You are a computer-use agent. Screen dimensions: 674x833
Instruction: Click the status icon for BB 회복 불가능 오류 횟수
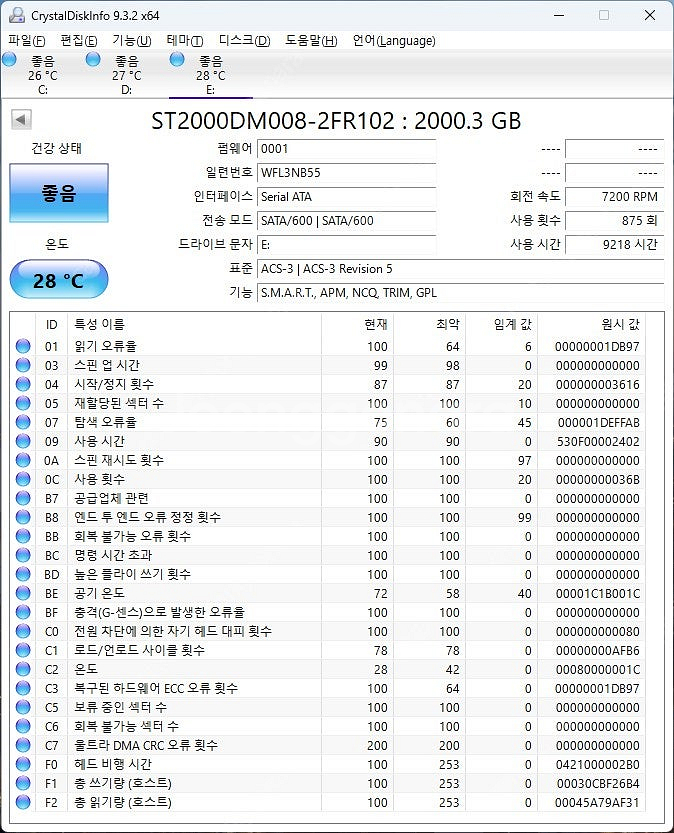click(23, 536)
